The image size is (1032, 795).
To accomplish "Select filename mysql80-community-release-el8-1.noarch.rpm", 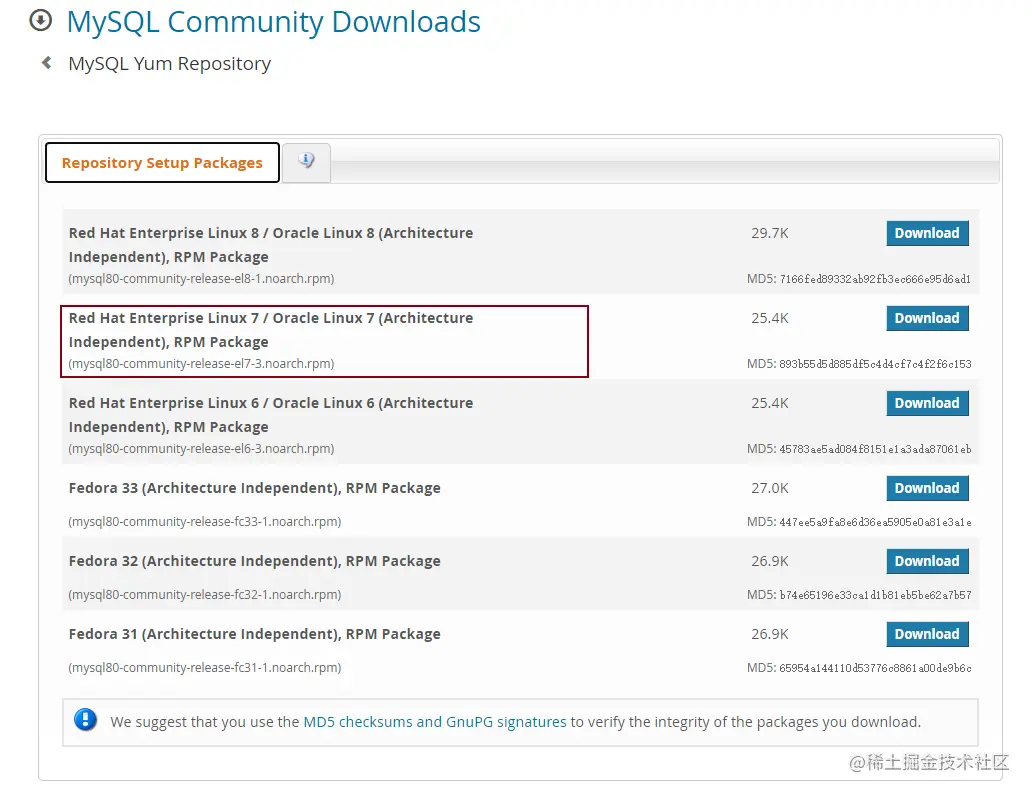I will tap(201, 278).
